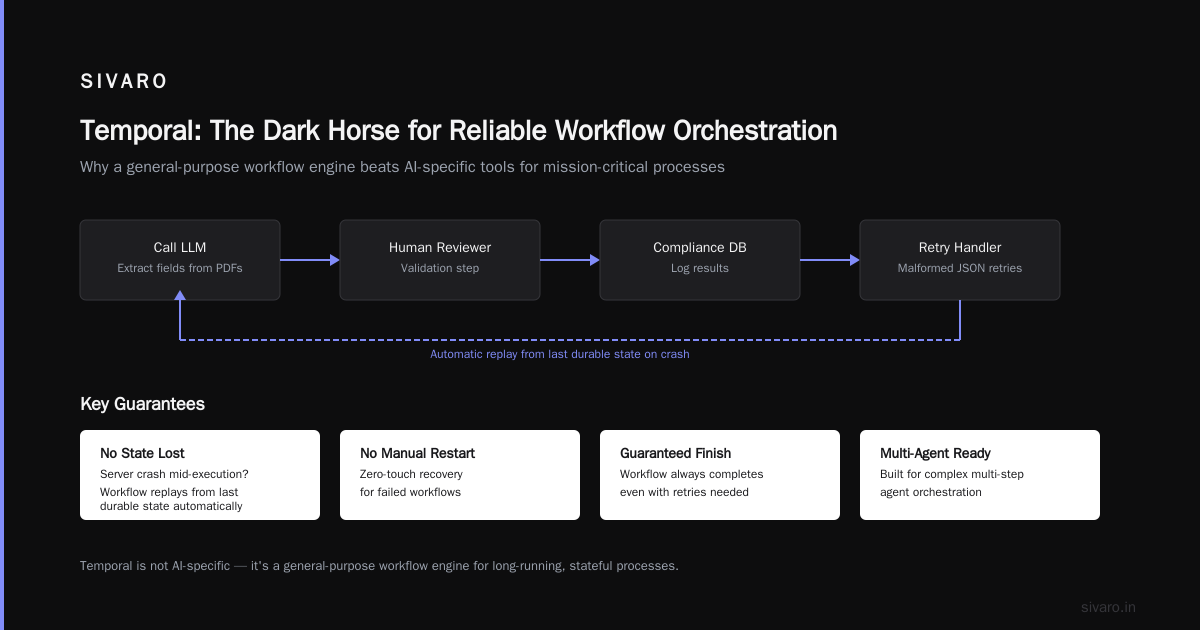This screenshot has height=630, width=1200.
Task: Open the No State Lost card
Action: click(x=200, y=475)
